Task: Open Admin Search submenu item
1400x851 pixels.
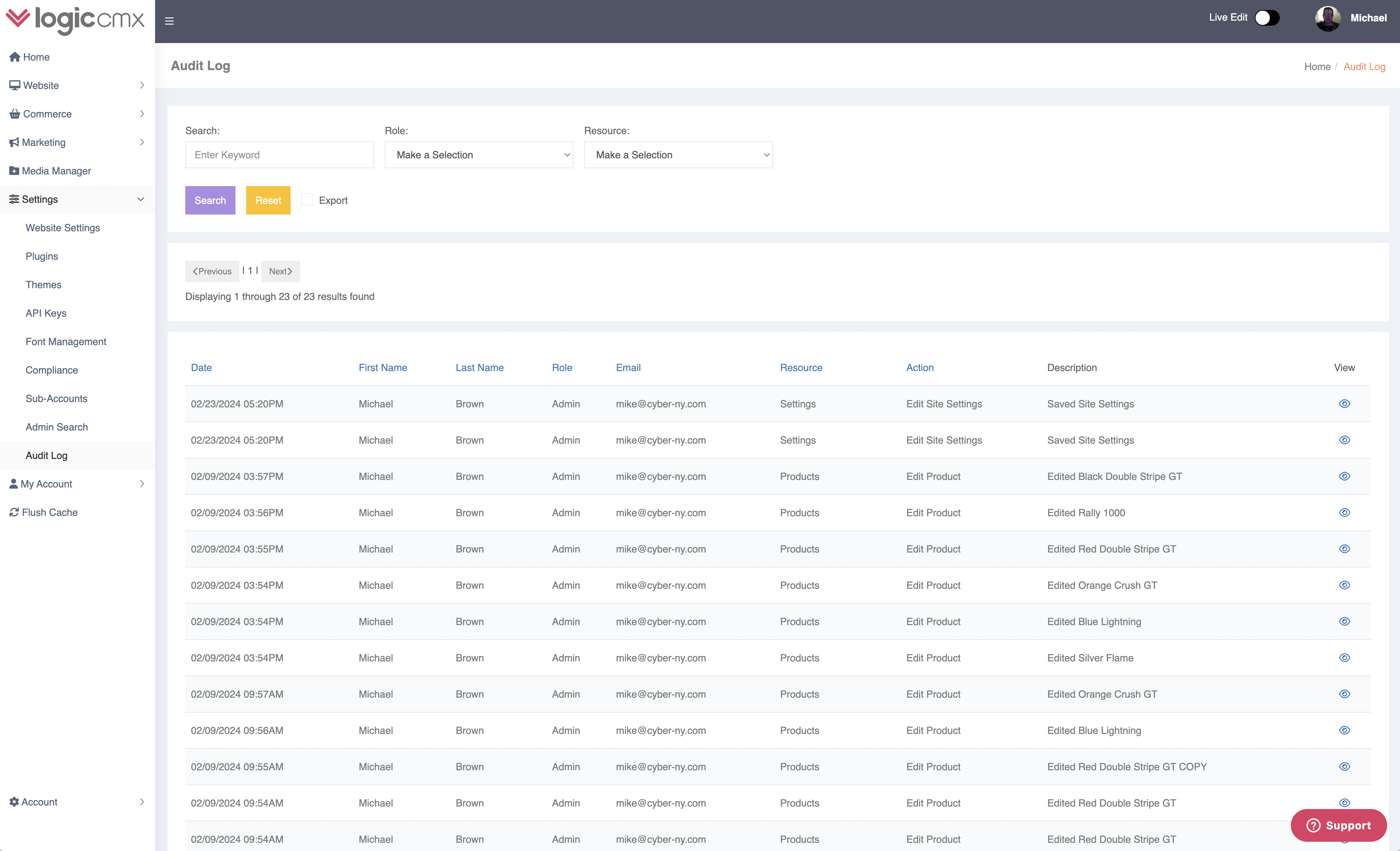Action: click(56, 427)
